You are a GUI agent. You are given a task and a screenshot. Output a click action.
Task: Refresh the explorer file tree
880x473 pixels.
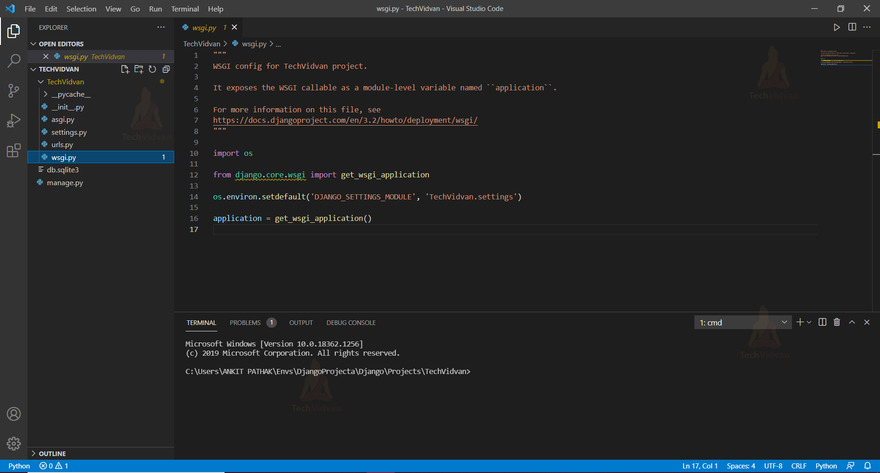pos(152,69)
